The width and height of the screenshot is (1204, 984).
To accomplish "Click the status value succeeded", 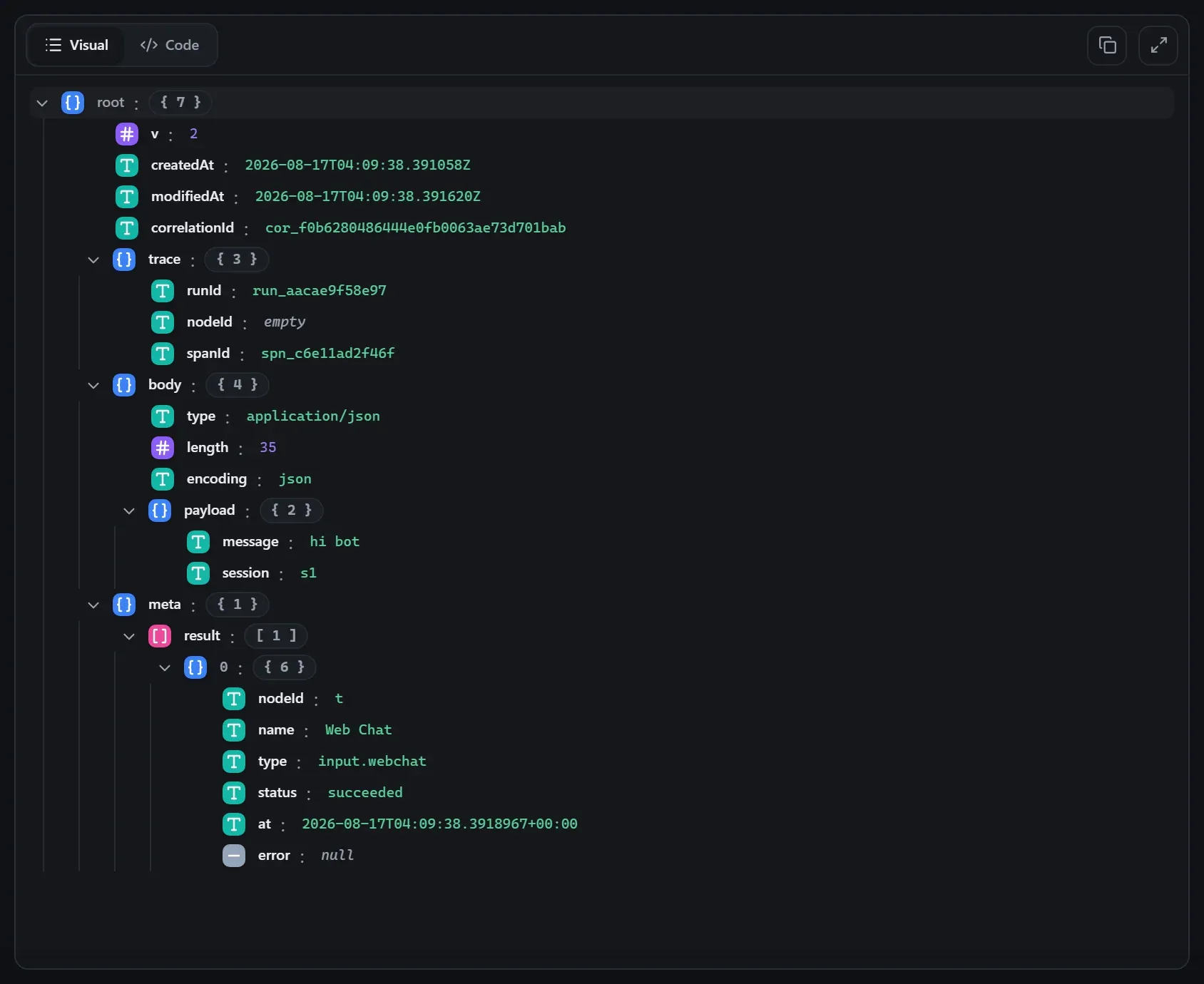I will click(x=365, y=793).
